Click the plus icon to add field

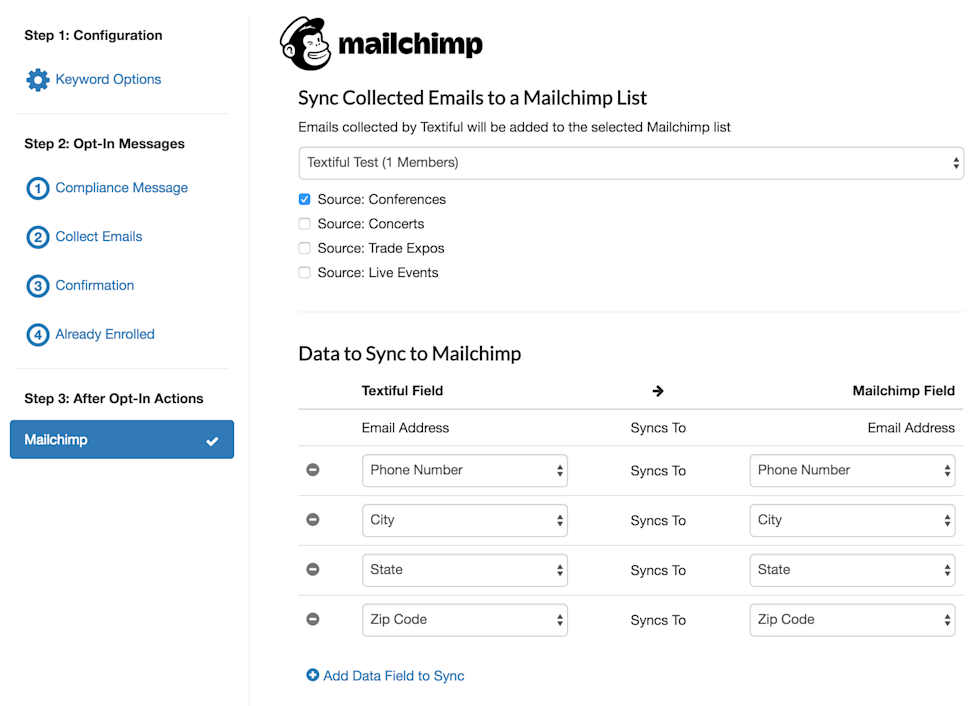pyautogui.click(x=313, y=676)
